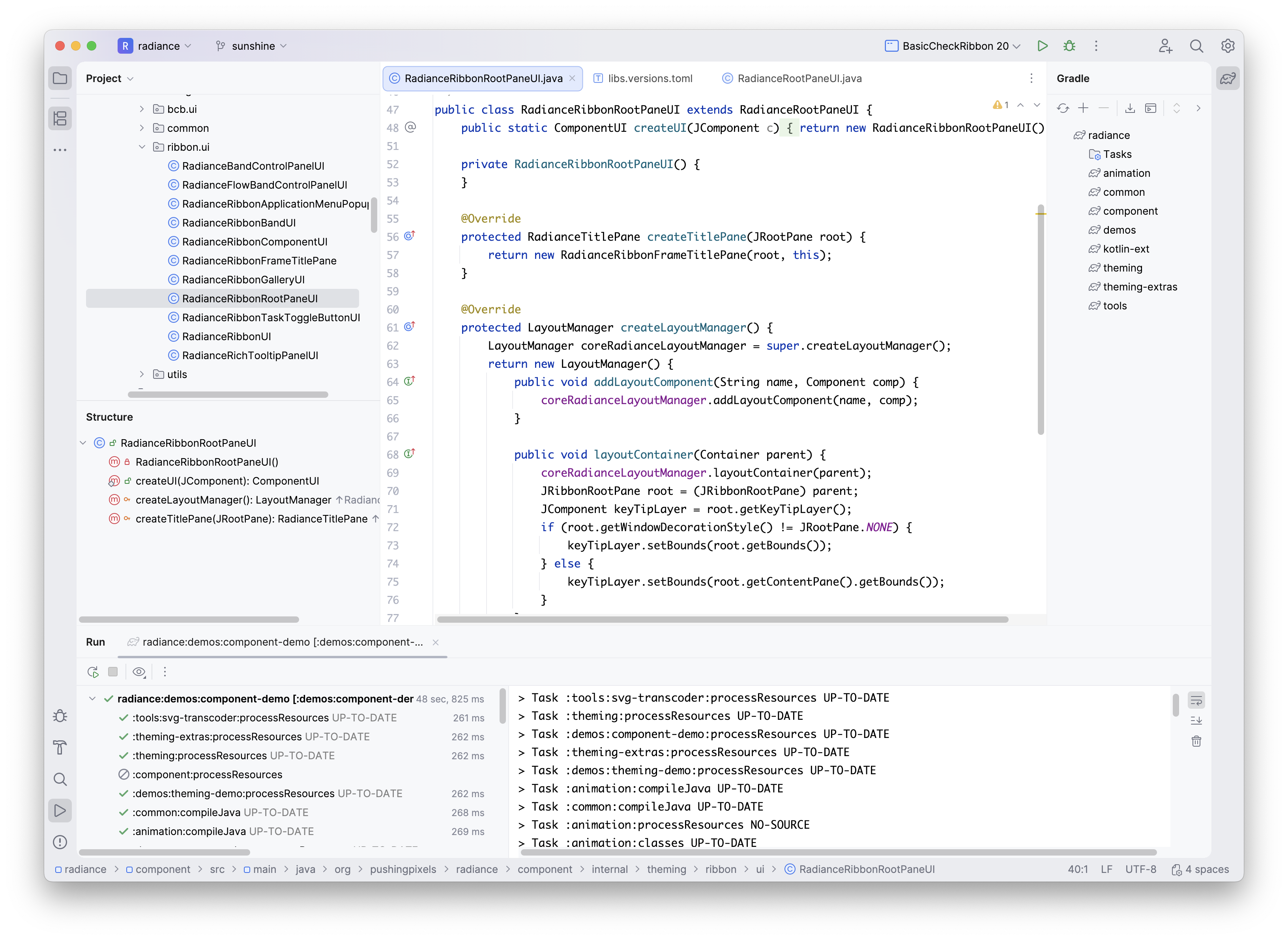Screen dimensions: 1288x940
Task: Expand the common folder in Project tree
Action: coord(142,128)
